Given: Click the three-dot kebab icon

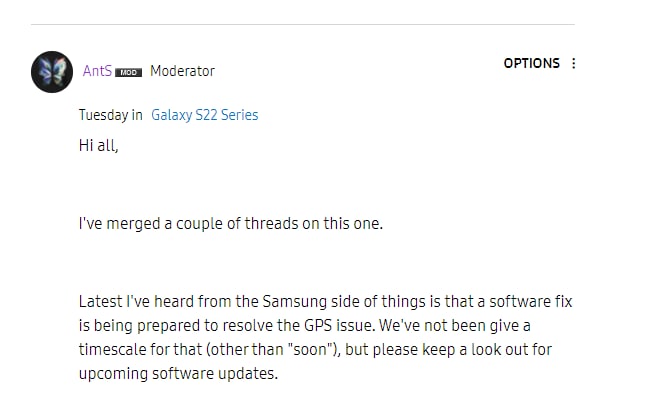Looking at the screenshot, I should (x=573, y=63).
